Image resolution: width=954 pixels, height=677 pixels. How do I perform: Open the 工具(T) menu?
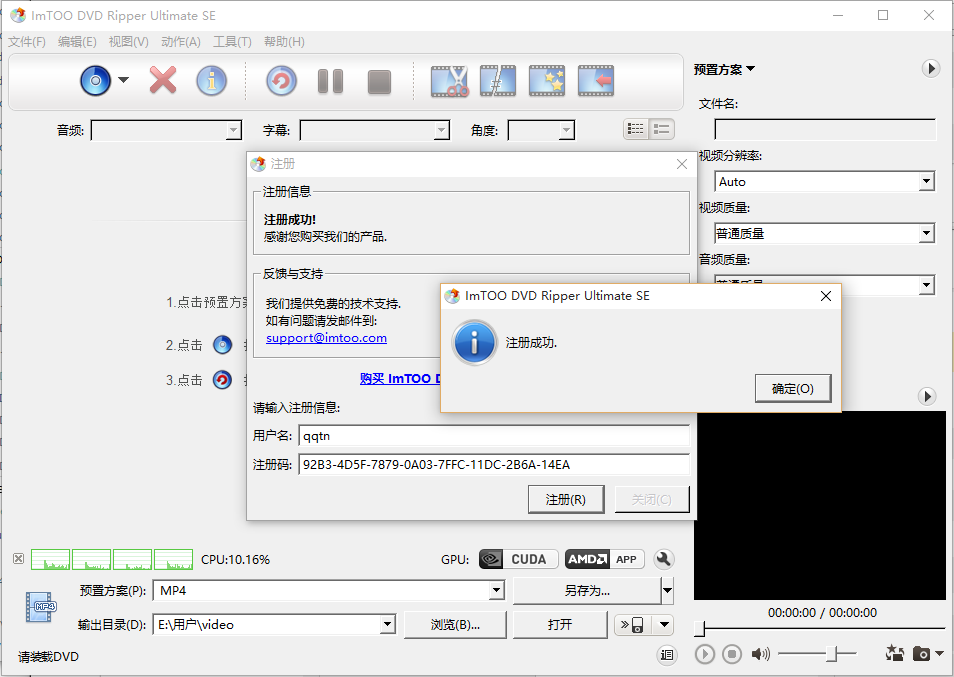(232, 42)
